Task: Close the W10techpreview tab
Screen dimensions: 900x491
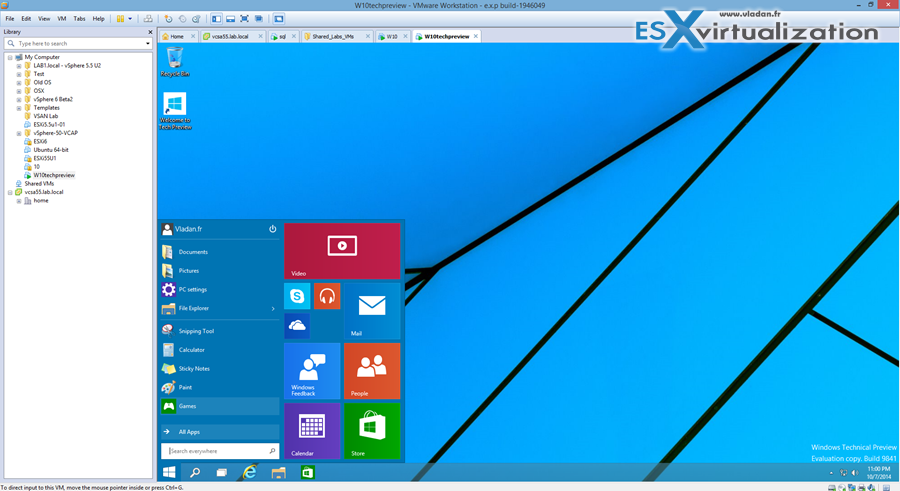Action: [x=476, y=36]
